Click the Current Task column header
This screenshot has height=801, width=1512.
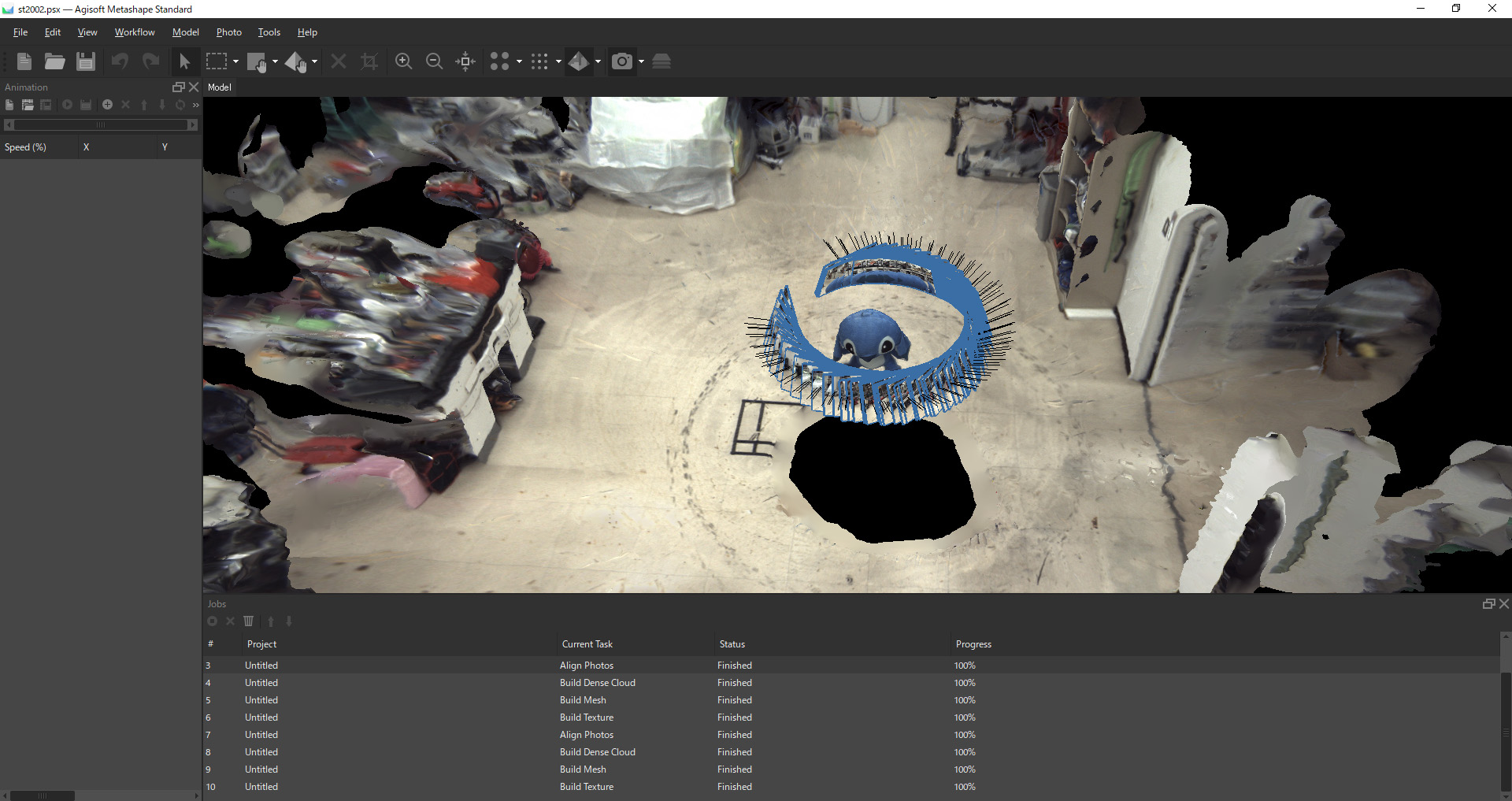[587, 644]
